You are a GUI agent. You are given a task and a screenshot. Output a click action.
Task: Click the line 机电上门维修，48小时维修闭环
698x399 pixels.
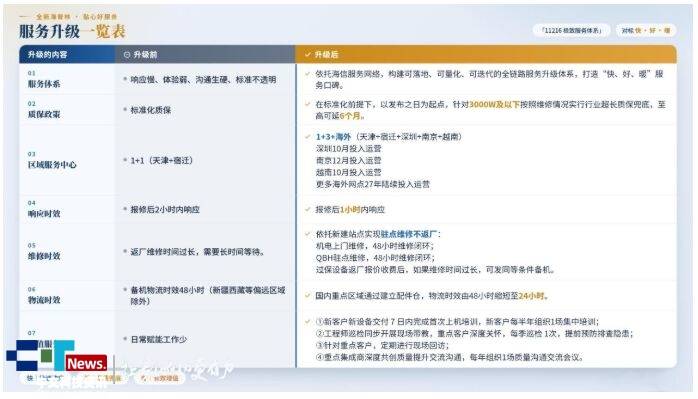point(375,246)
